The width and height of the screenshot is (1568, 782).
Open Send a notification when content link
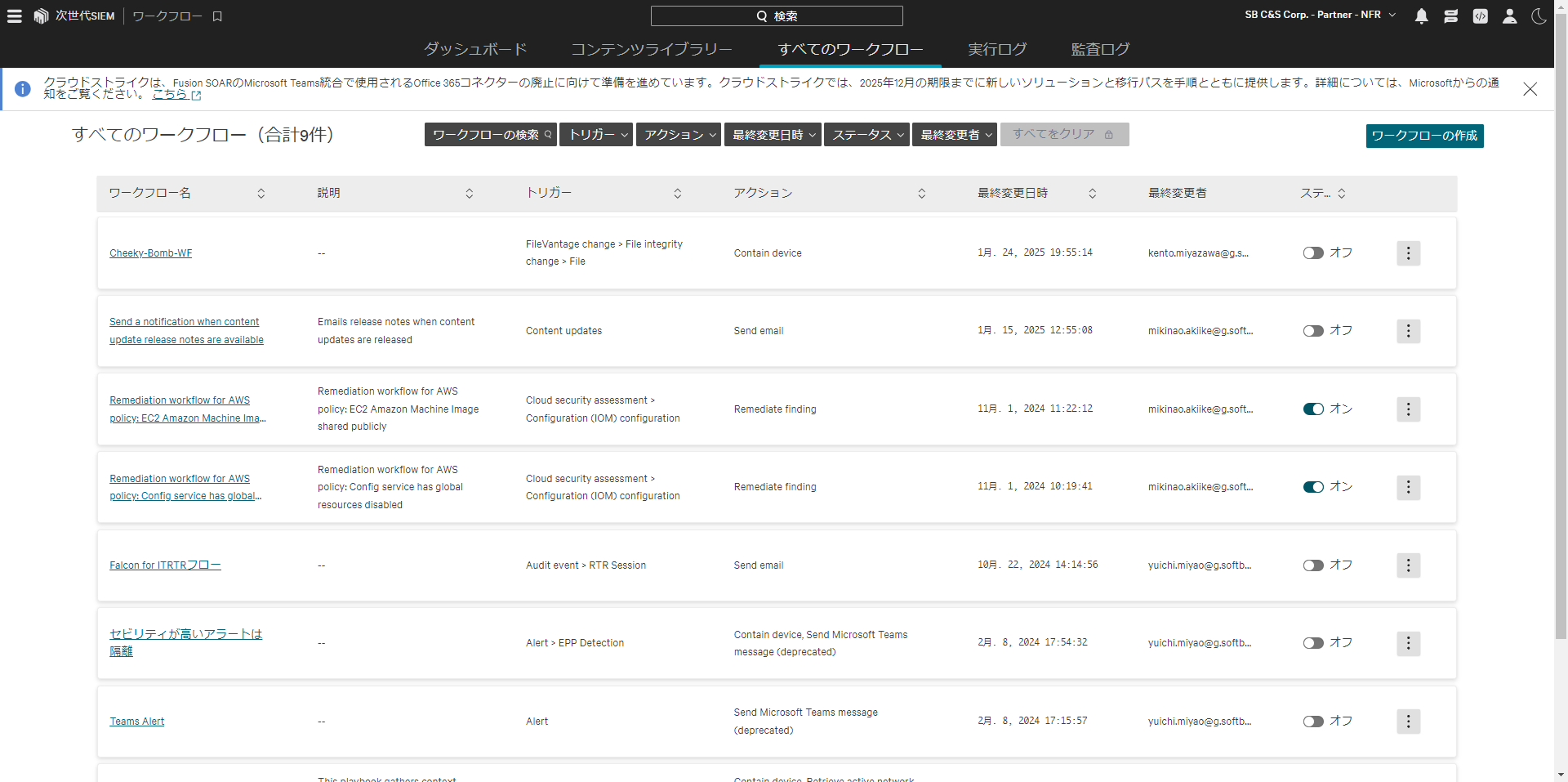point(186,331)
